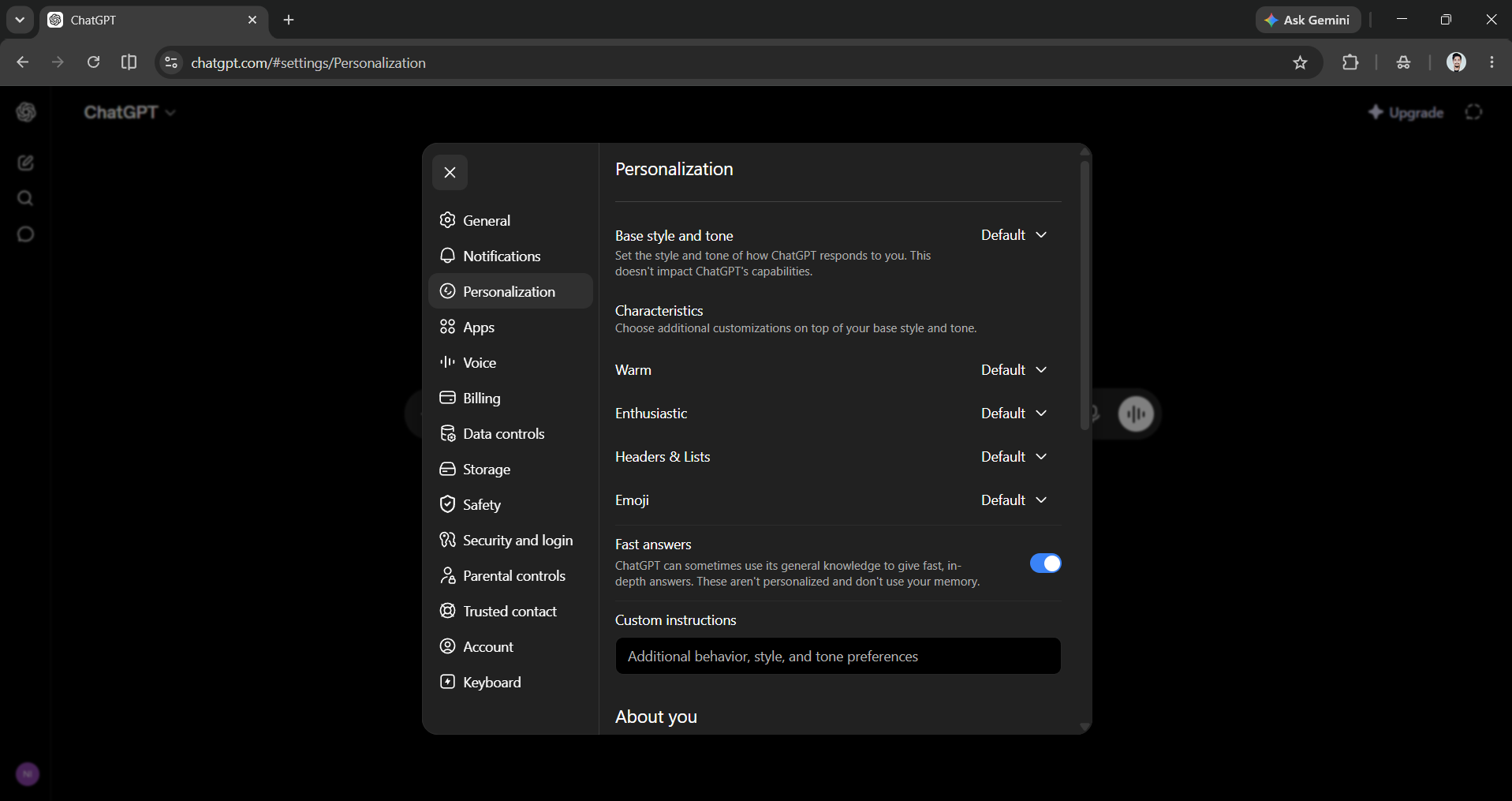Click the chat bubble sidebar icon
Screen dimensions: 1512x801
click(26, 234)
